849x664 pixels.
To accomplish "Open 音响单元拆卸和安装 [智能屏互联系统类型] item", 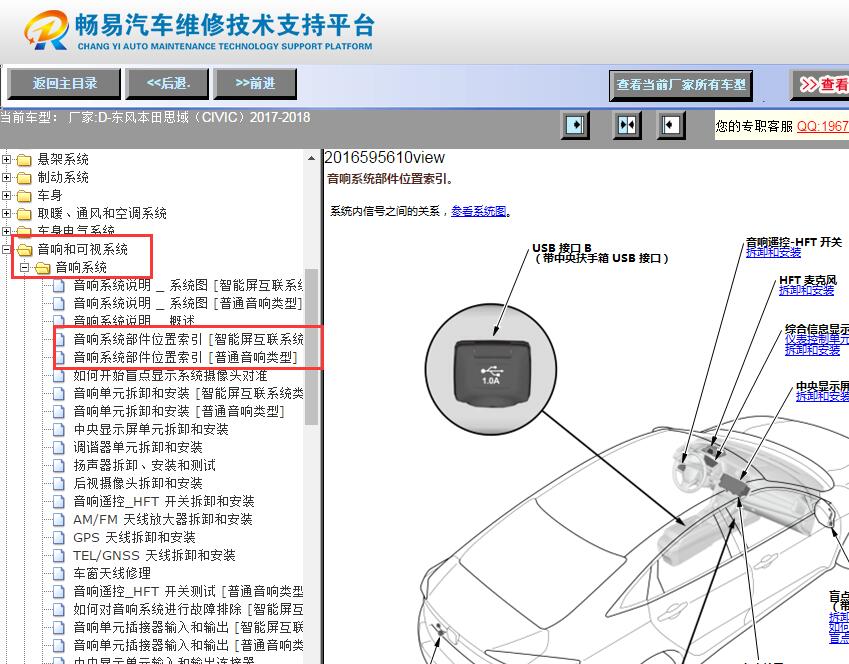I will point(188,393).
